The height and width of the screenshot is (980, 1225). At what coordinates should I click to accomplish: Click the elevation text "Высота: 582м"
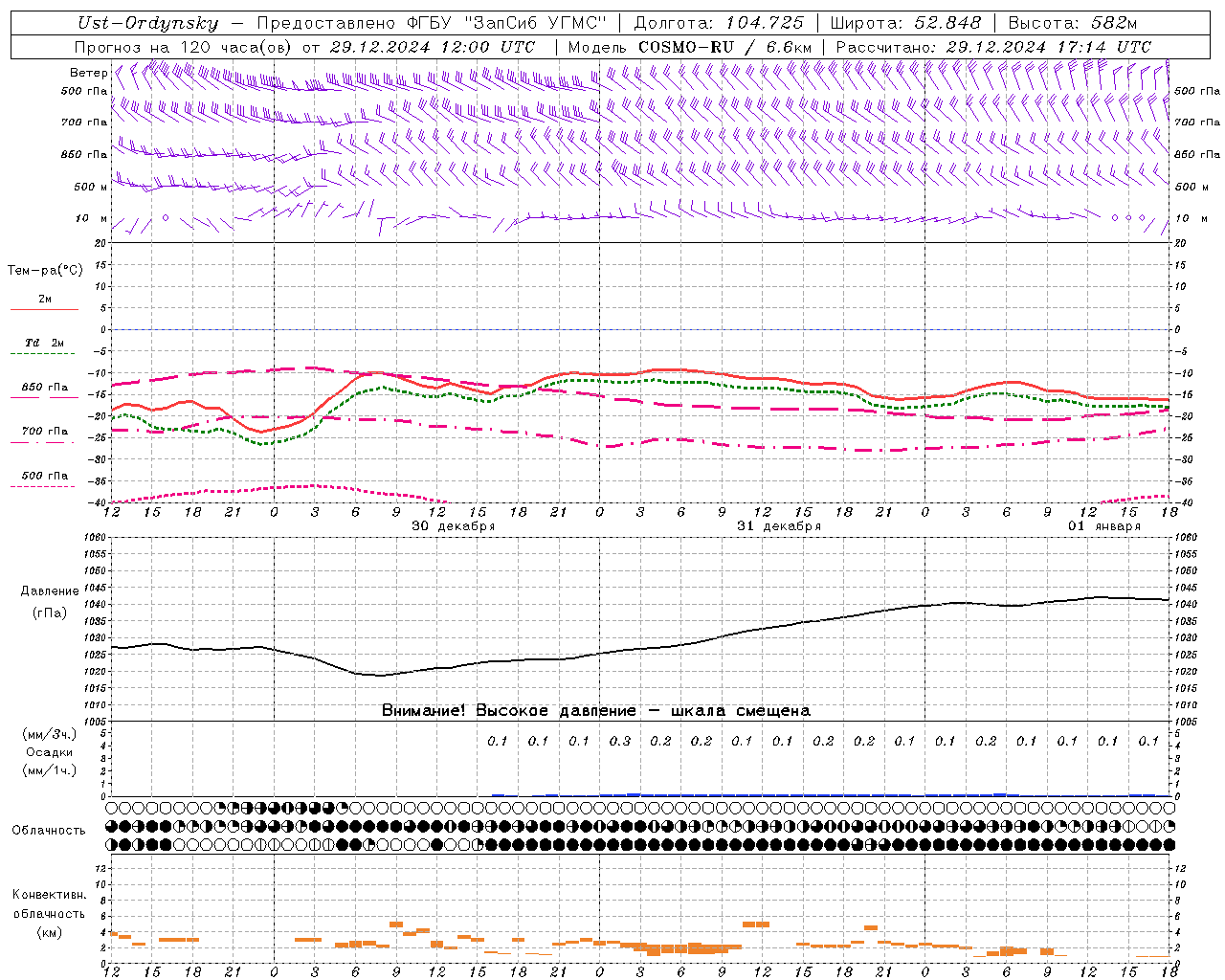point(1073,24)
